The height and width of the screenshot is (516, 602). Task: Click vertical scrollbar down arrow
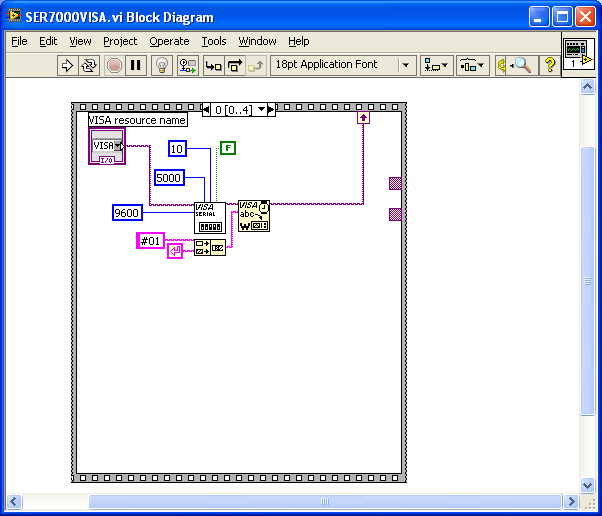(587, 485)
